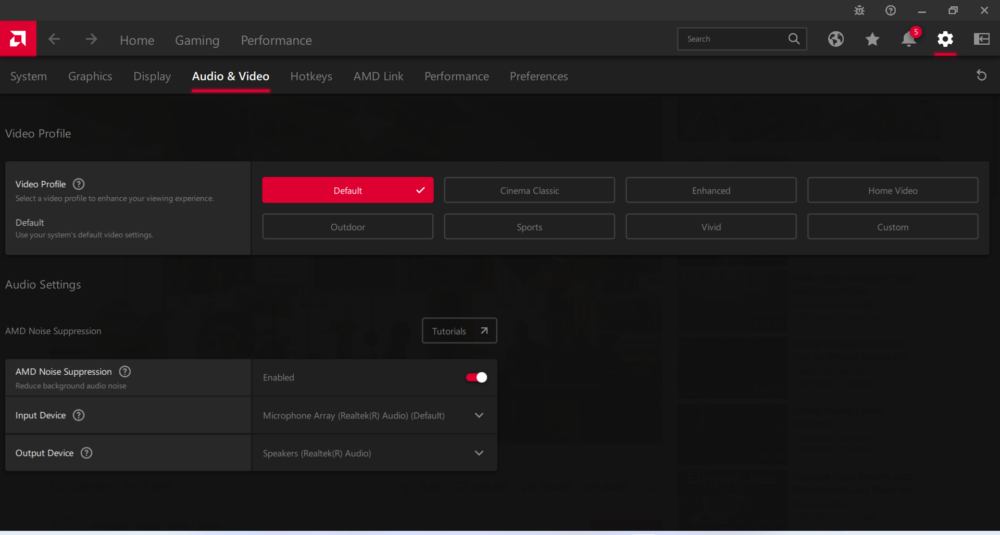Open favorites with the star icon
Image resolution: width=1000 pixels, height=535 pixels.
pyautogui.click(x=872, y=39)
